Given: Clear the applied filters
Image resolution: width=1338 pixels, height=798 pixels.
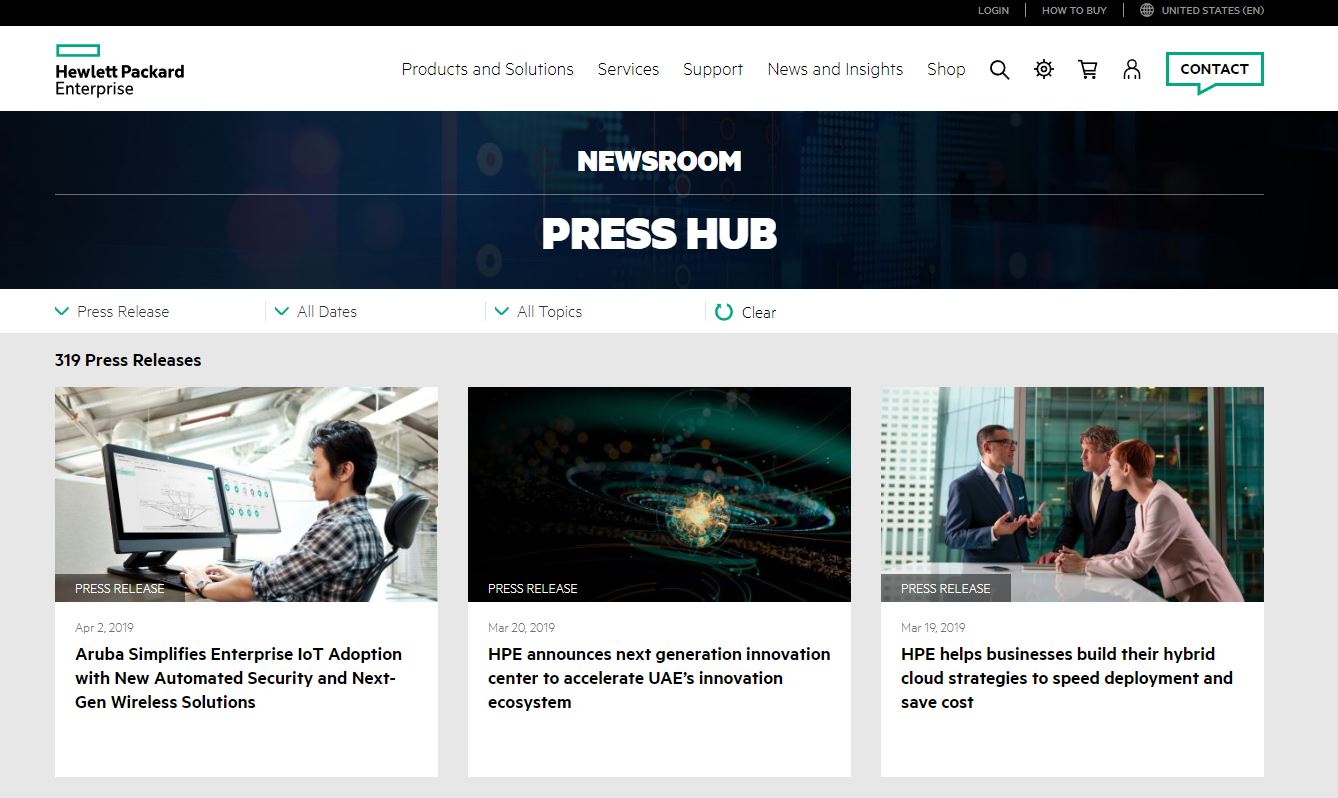Looking at the screenshot, I should pos(759,312).
